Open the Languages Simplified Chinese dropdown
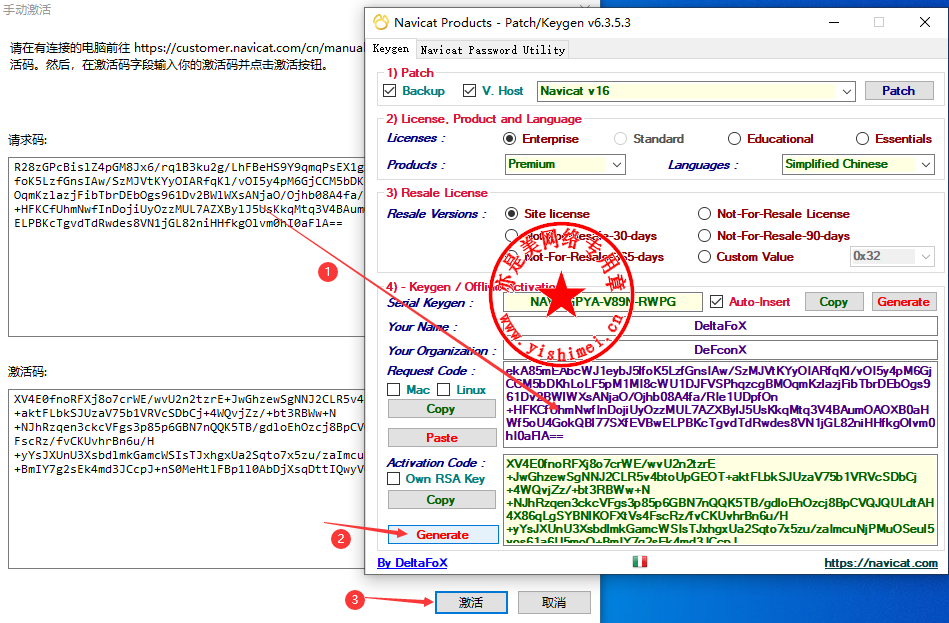This screenshot has width=949, height=623. pos(858,164)
